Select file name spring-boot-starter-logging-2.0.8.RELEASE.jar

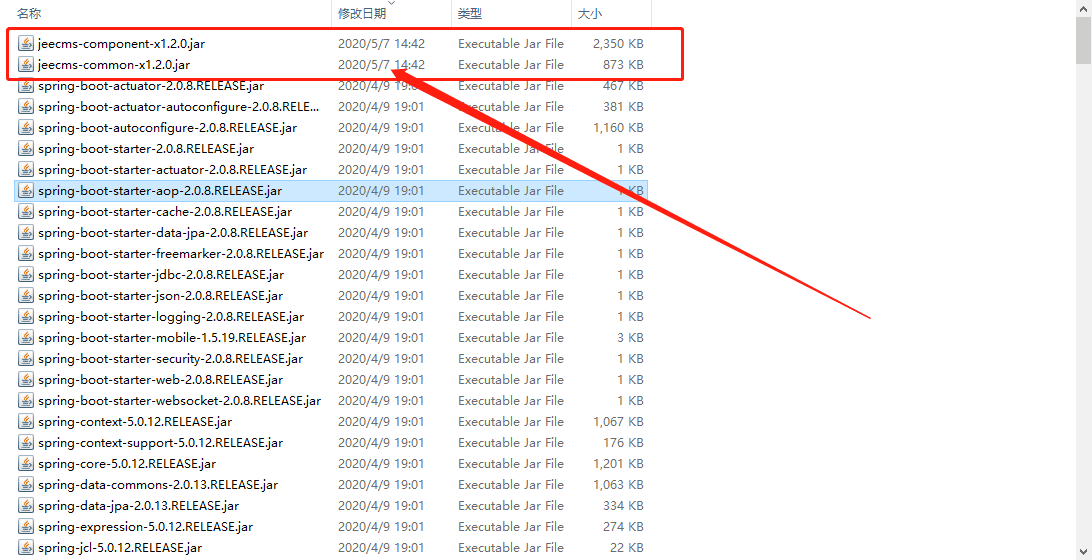point(171,316)
